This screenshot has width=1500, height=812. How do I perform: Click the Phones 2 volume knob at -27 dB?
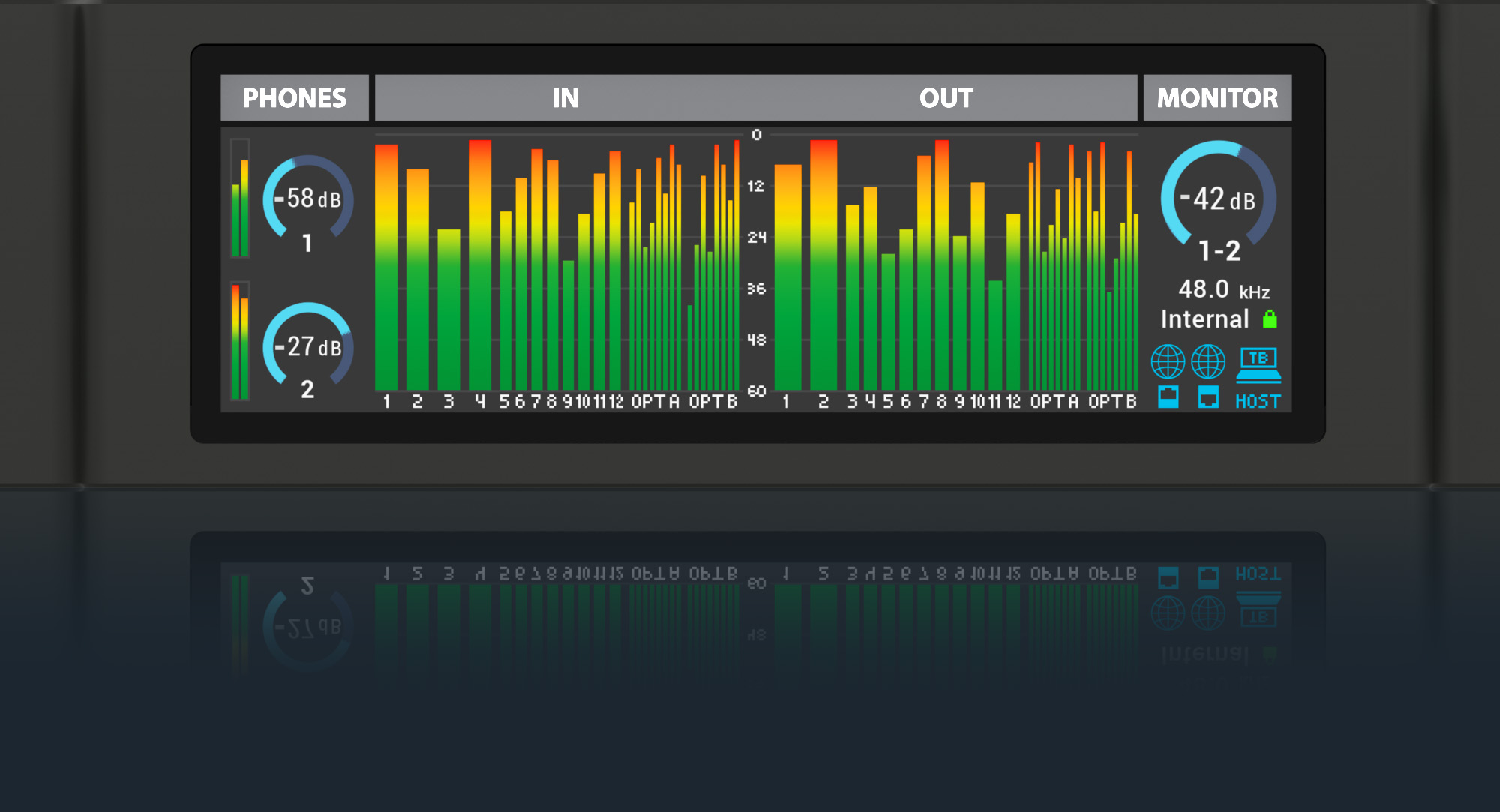pyautogui.click(x=307, y=346)
